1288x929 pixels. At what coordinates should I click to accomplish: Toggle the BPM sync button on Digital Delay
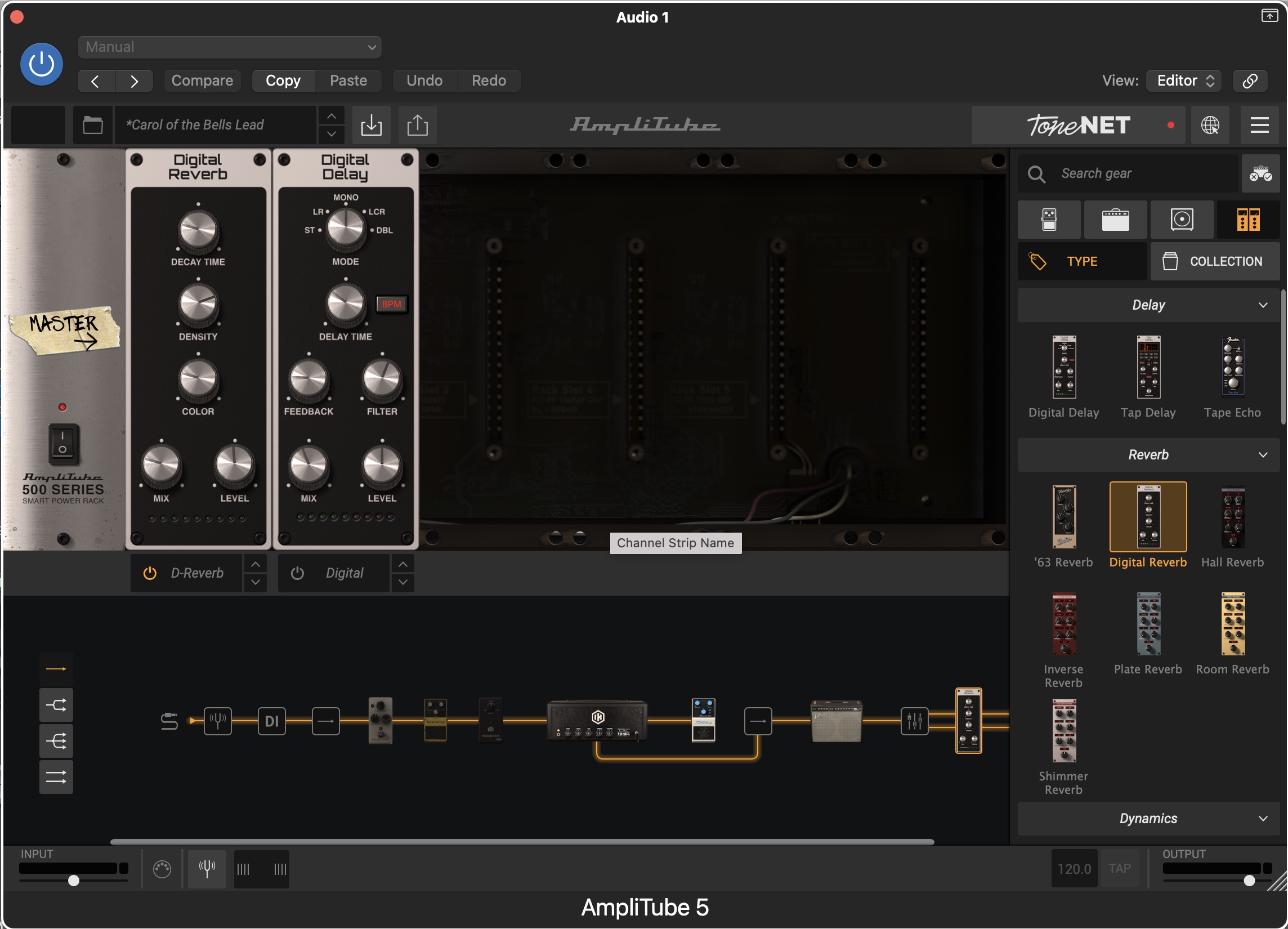pyautogui.click(x=391, y=305)
